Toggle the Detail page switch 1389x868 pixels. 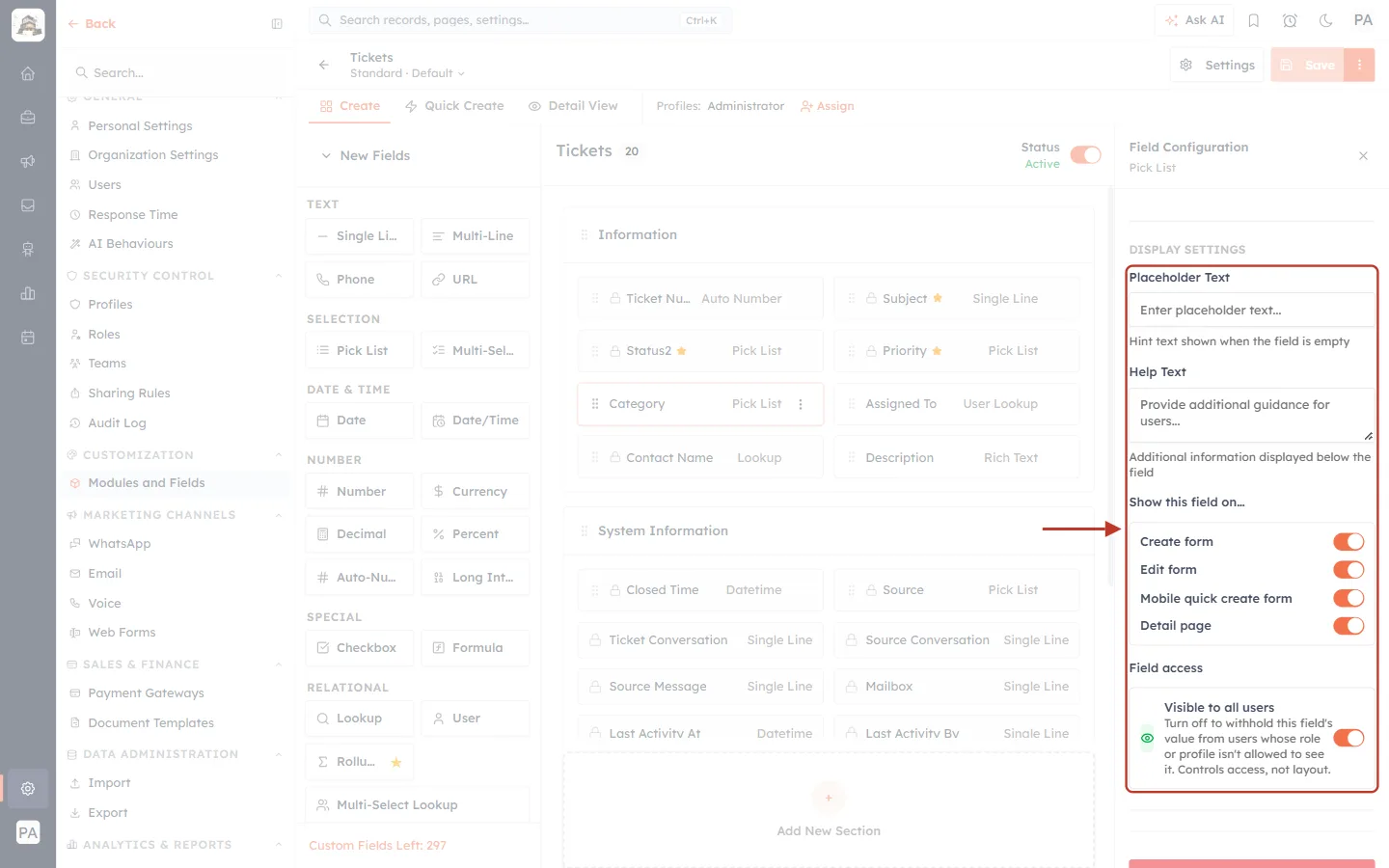tap(1348, 626)
